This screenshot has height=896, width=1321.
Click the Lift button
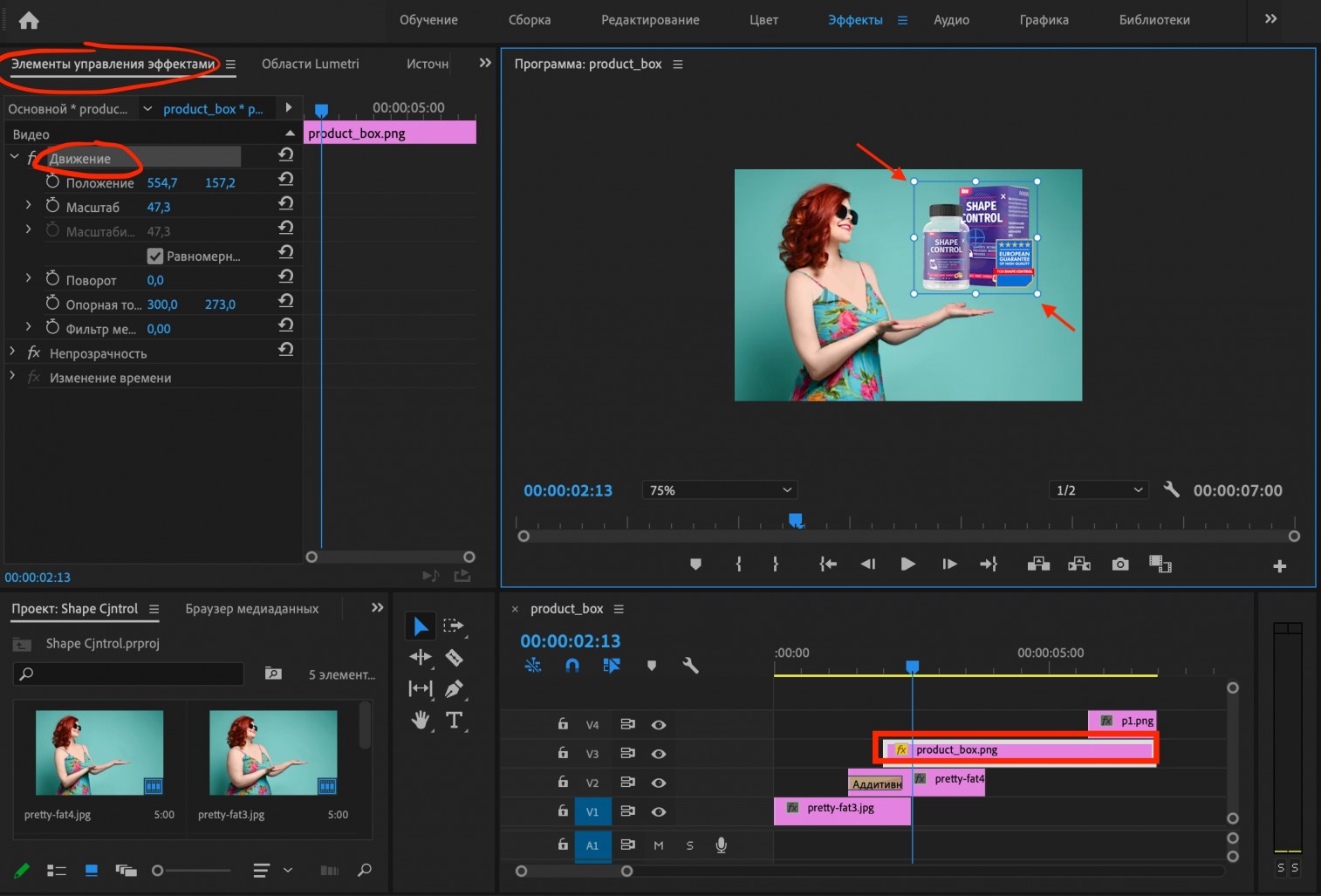pos(1038,564)
